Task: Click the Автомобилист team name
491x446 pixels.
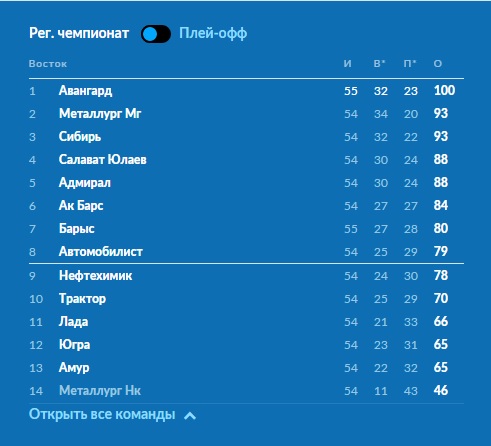Action: pyautogui.click(x=101, y=252)
